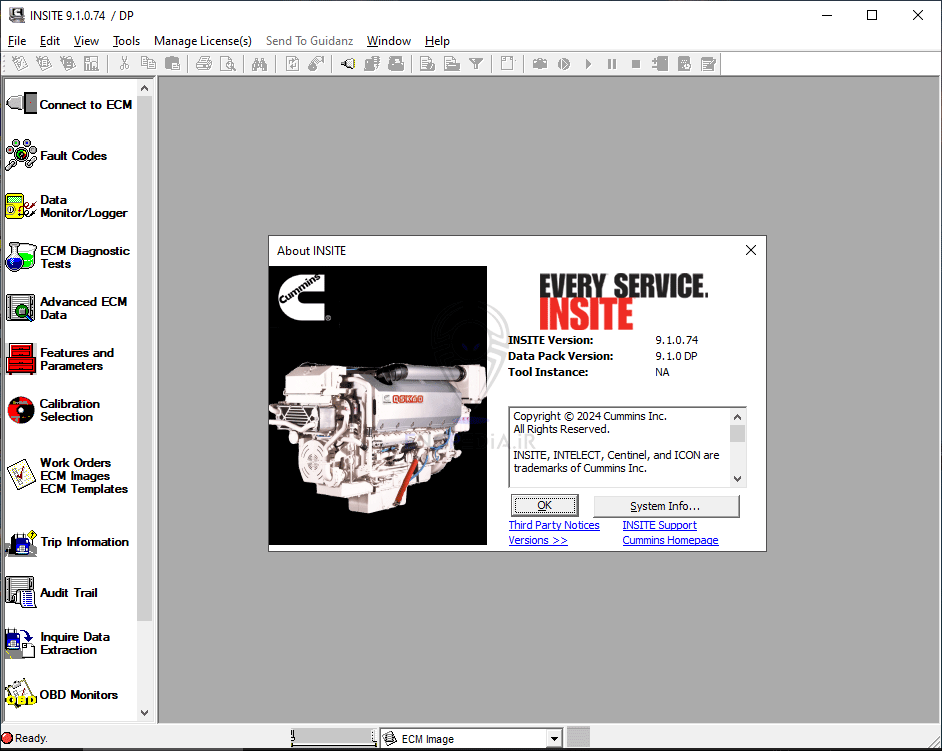The height and width of the screenshot is (751, 942).
Task: Click OK in the About INSITE dialog
Action: point(544,505)
